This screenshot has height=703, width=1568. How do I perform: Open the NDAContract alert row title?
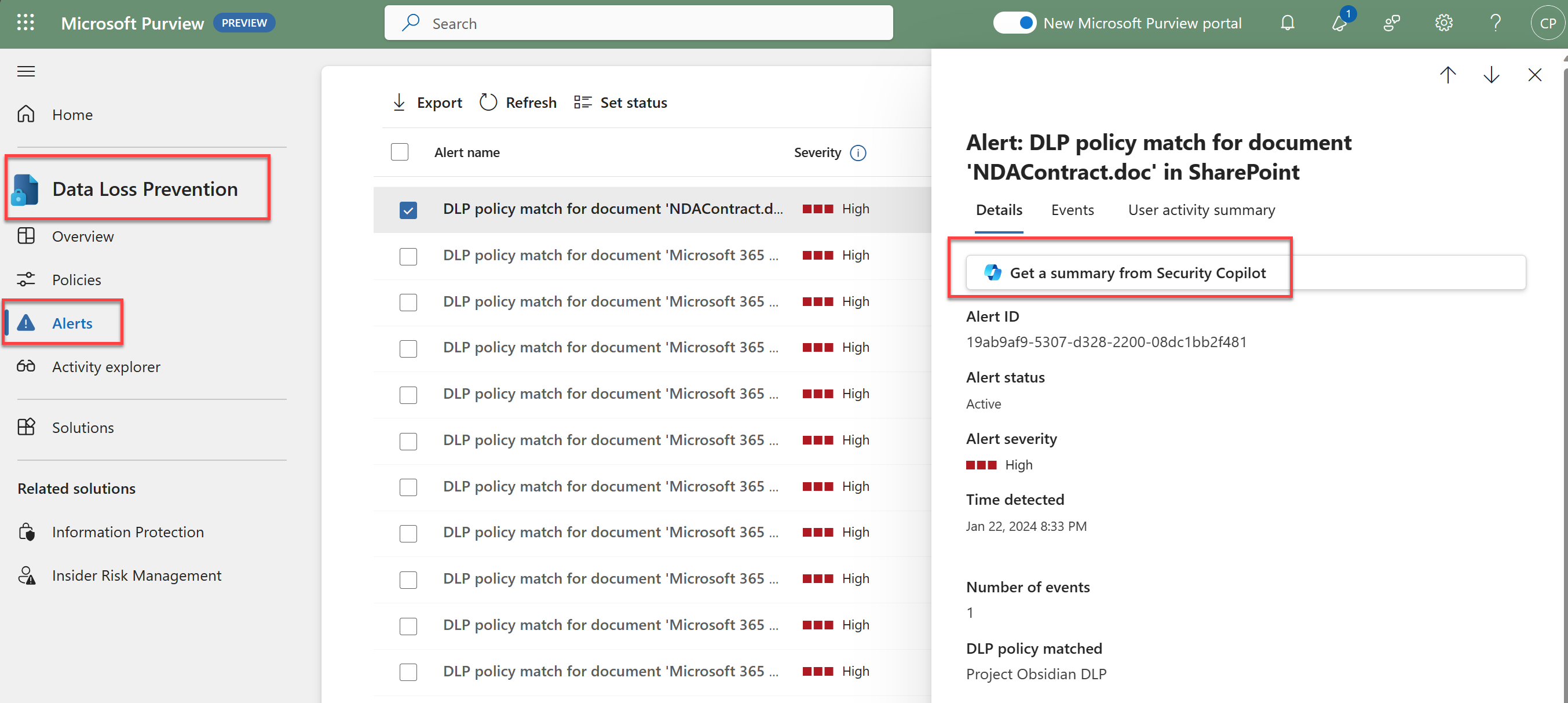pyautogui.click(x=612, y=209)
